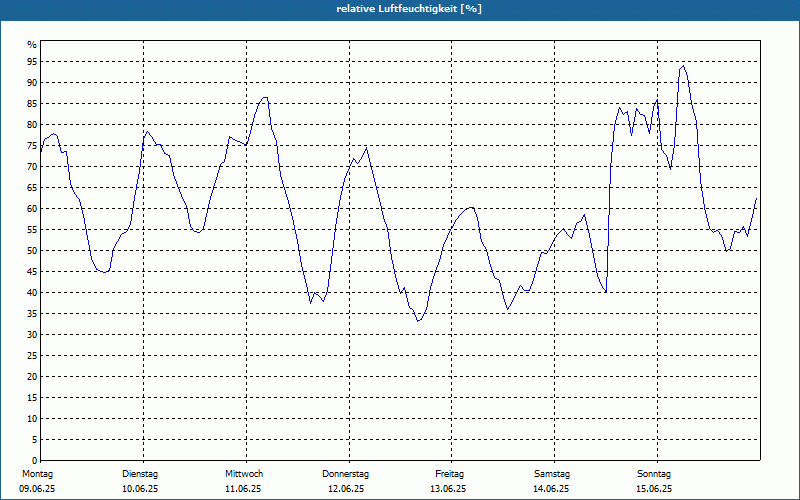Select the 'Freitag' day label
The height and width of the screenshot is (500, 800).
[x=449, y=474]
